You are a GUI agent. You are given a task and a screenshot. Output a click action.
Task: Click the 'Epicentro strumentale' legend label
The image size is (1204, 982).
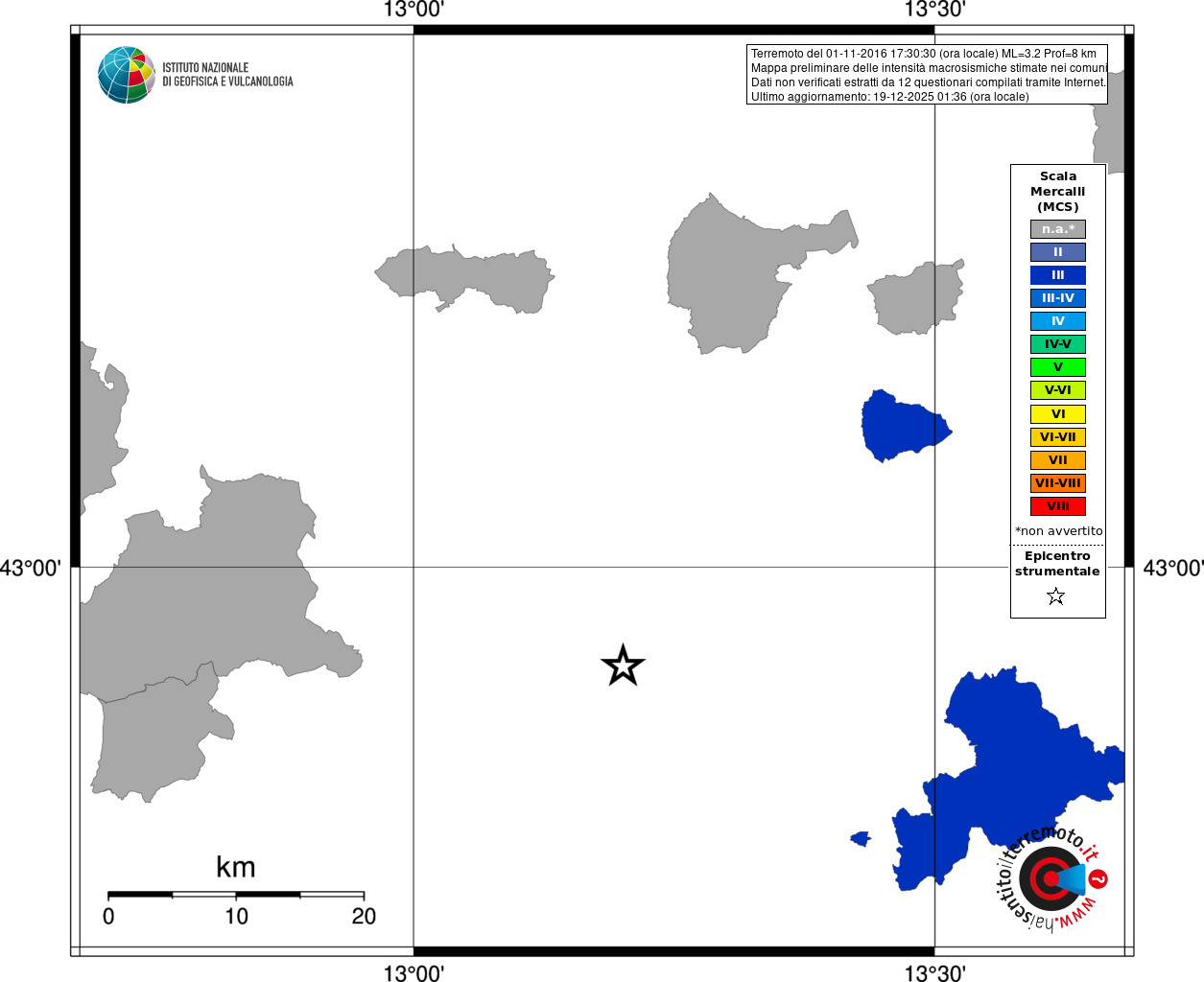click(1057, 564)
